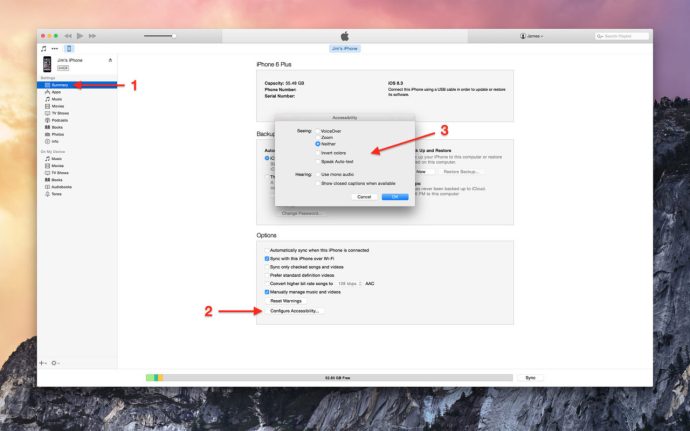Click the storage capacity bar
The image size is (690, 431).
[x=329, y=378]
